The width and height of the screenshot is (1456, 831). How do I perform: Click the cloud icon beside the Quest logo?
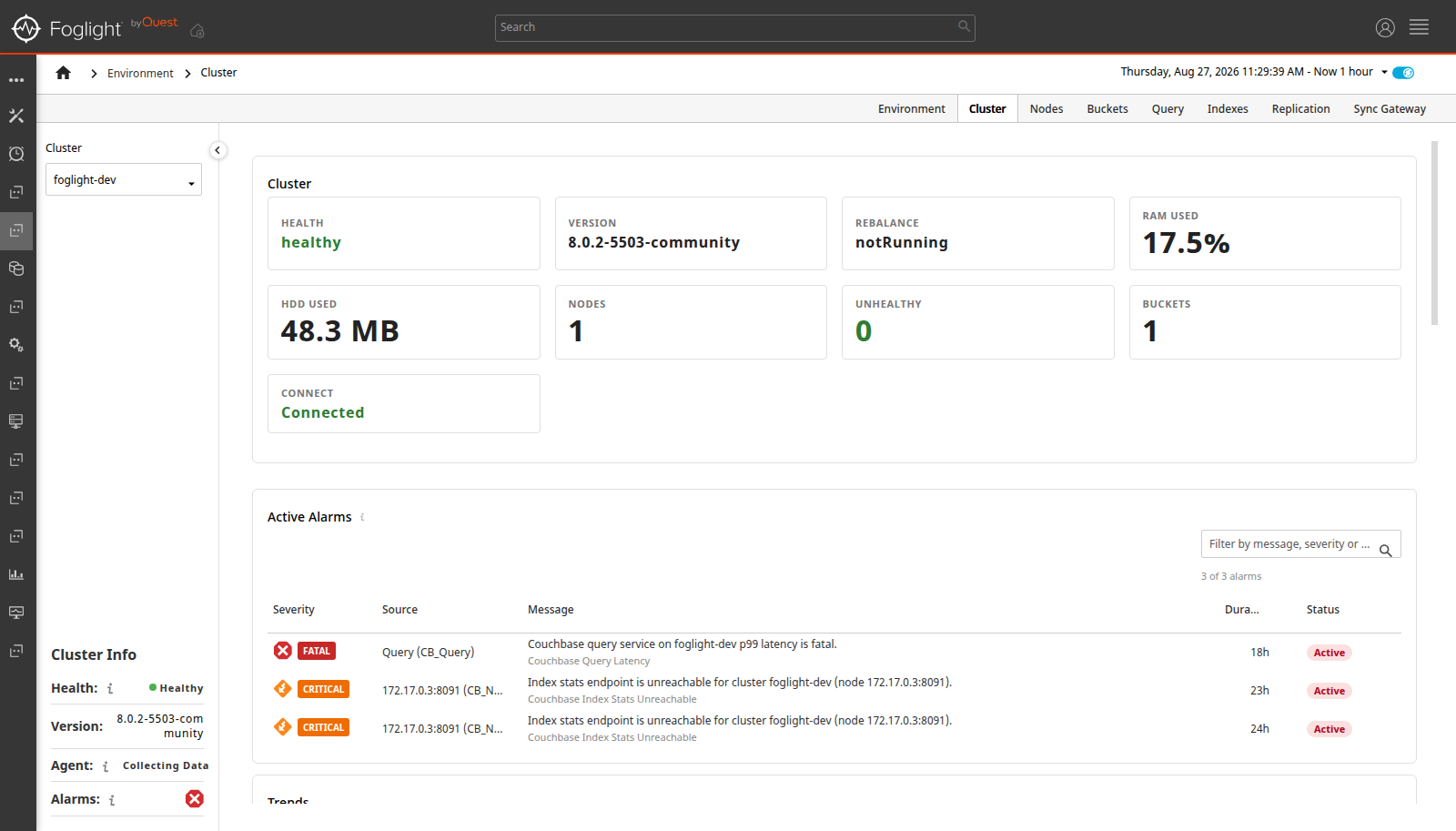pyautogui.click(x=197, y=31)
